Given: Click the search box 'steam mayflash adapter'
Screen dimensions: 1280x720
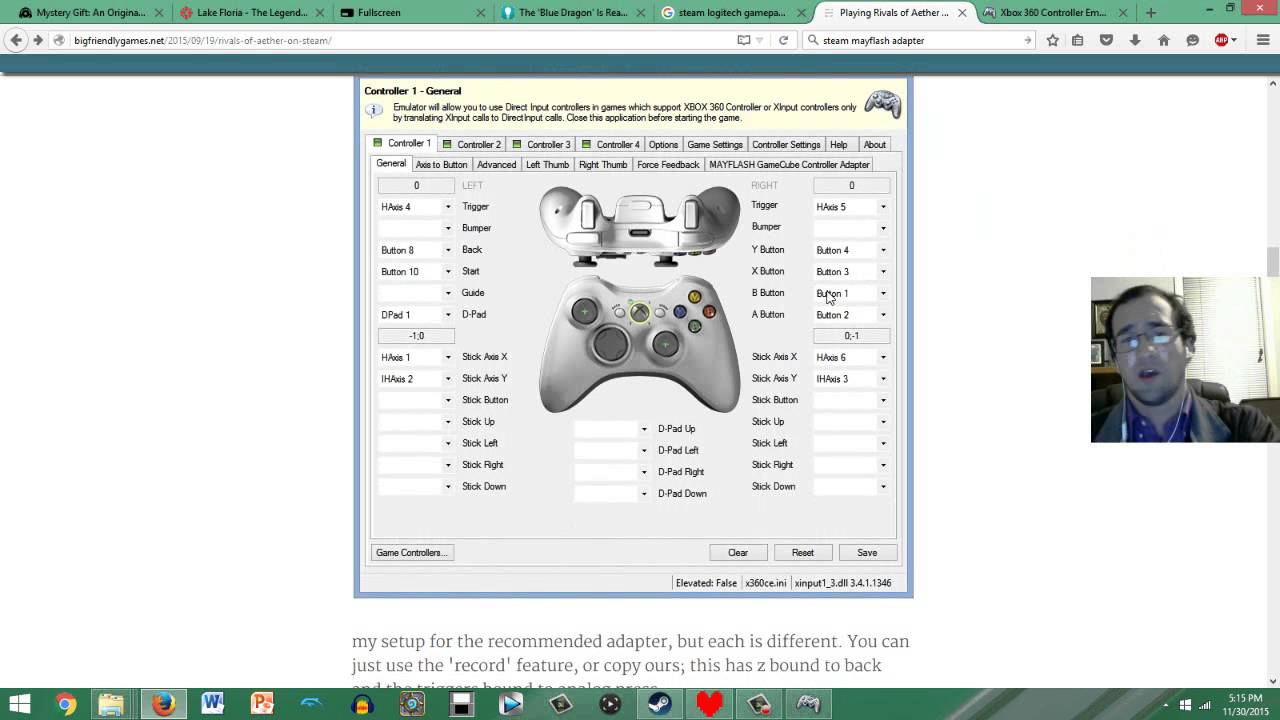Looking at the screenshot, I should click(x=918, y=40).
